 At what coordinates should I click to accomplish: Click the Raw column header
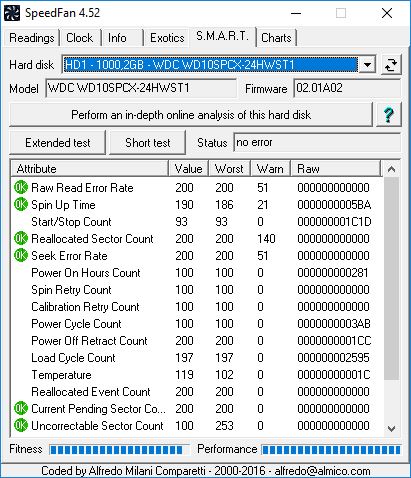pos(335,169)
